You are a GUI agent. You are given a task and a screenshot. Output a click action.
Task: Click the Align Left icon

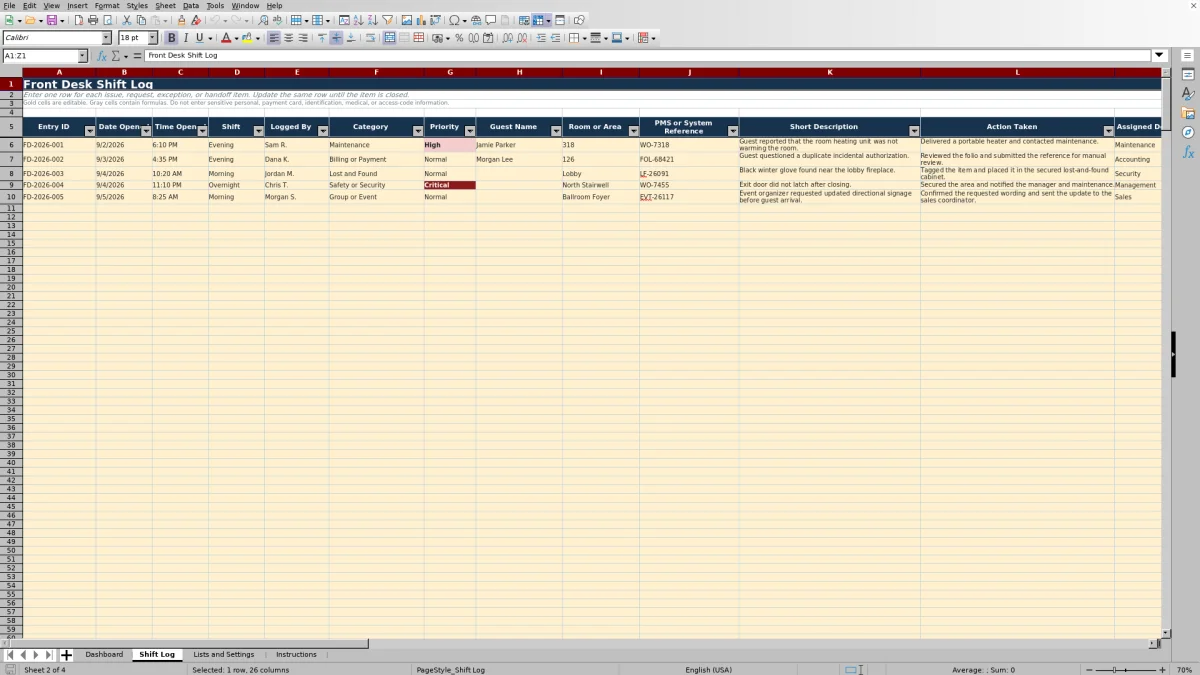273,38
